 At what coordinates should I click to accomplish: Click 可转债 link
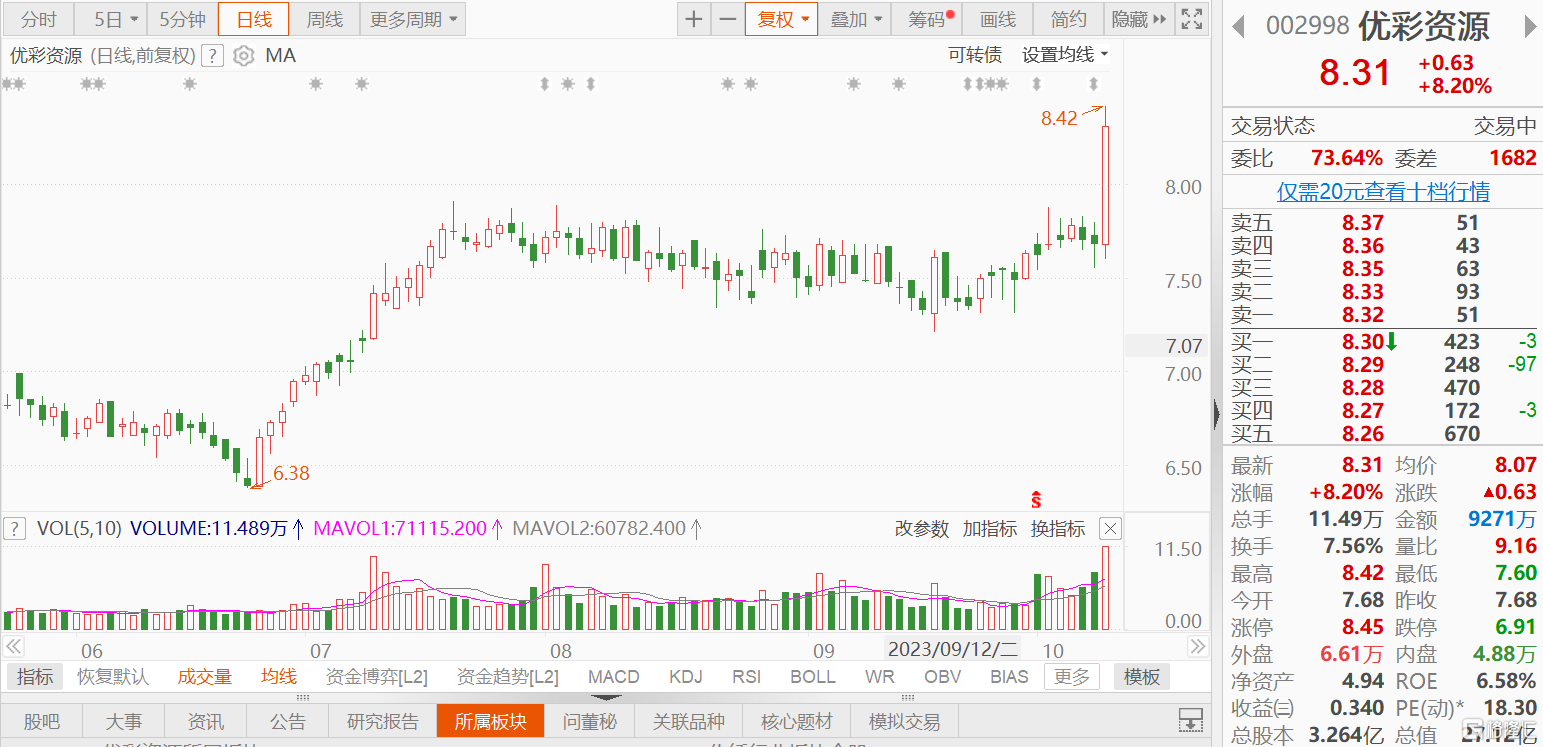[x=975, y=55]
